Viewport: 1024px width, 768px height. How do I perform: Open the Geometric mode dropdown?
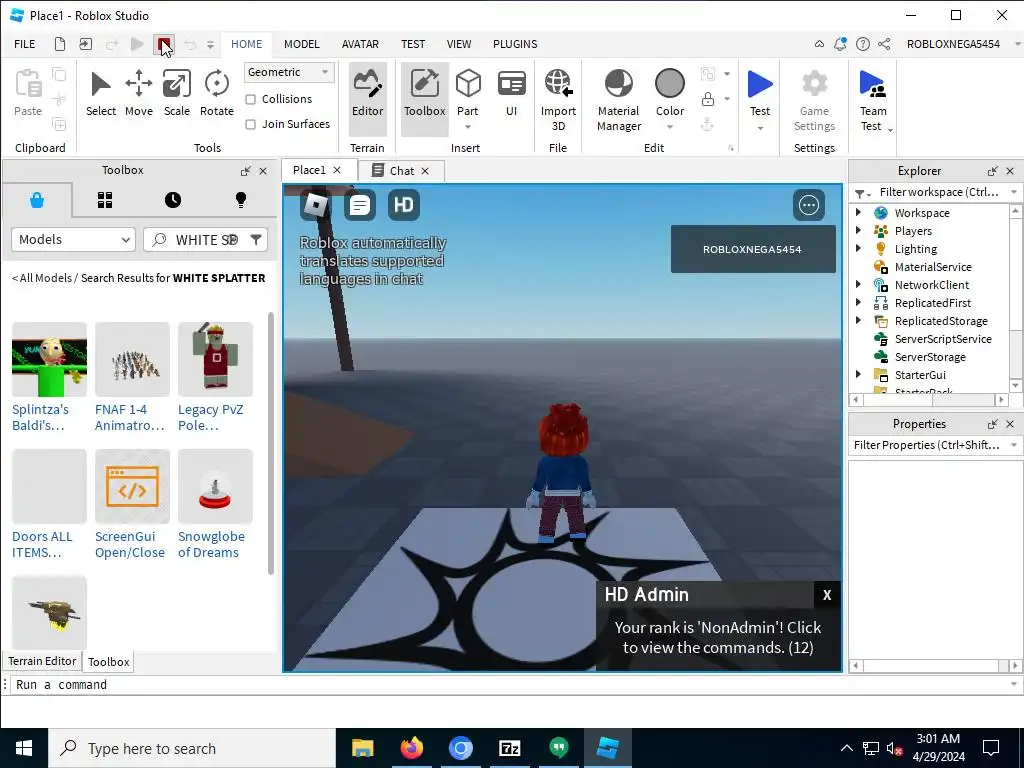click(289, 72)
